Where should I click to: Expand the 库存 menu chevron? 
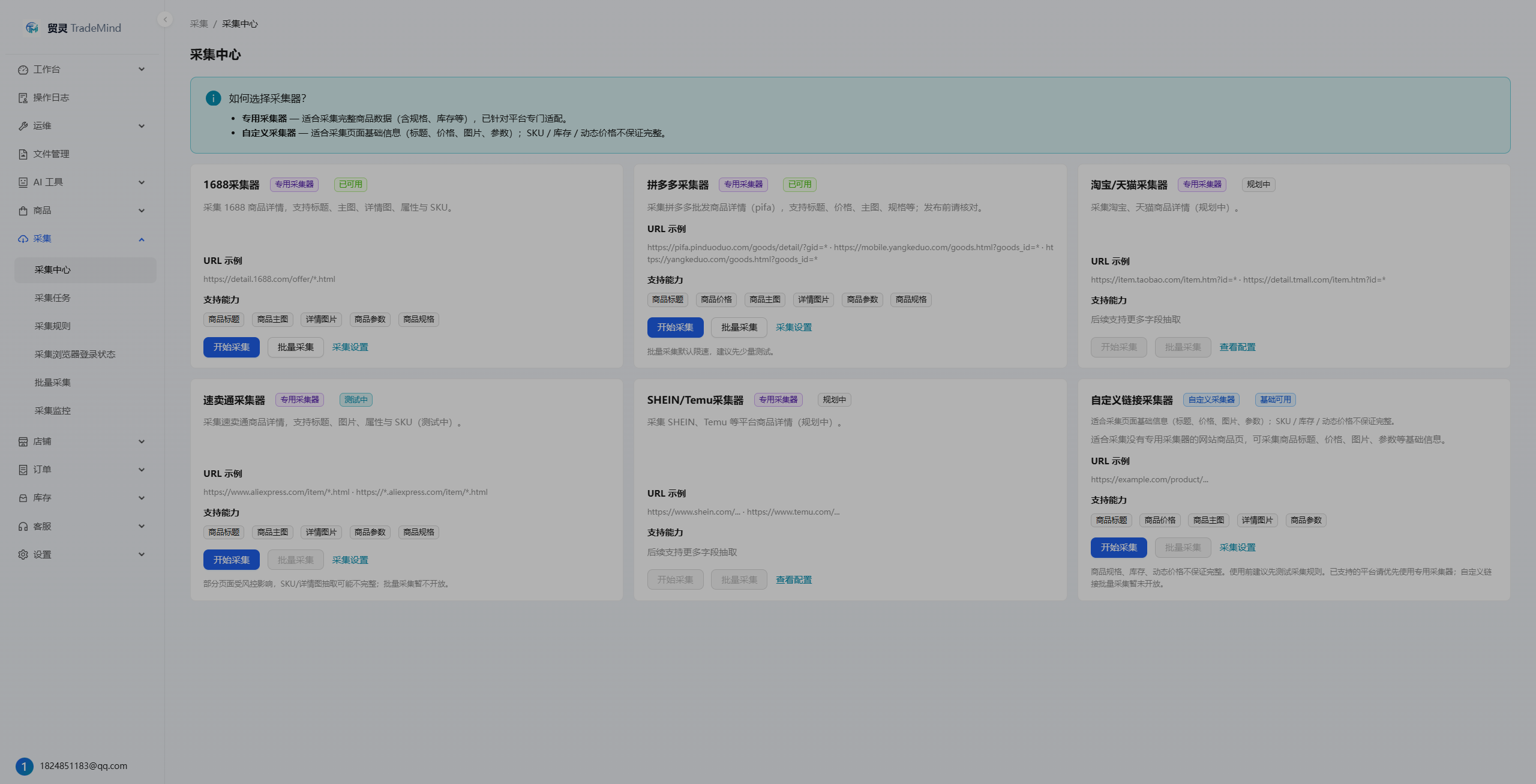pyautogui.click(x=142, y=498)
